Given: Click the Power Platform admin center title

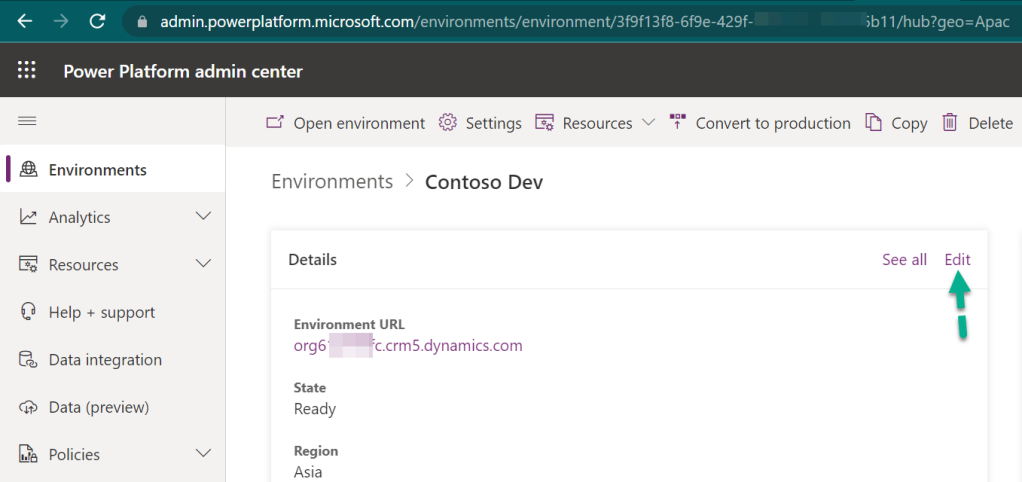Looking at the screenshot, I should pos(183,71).
